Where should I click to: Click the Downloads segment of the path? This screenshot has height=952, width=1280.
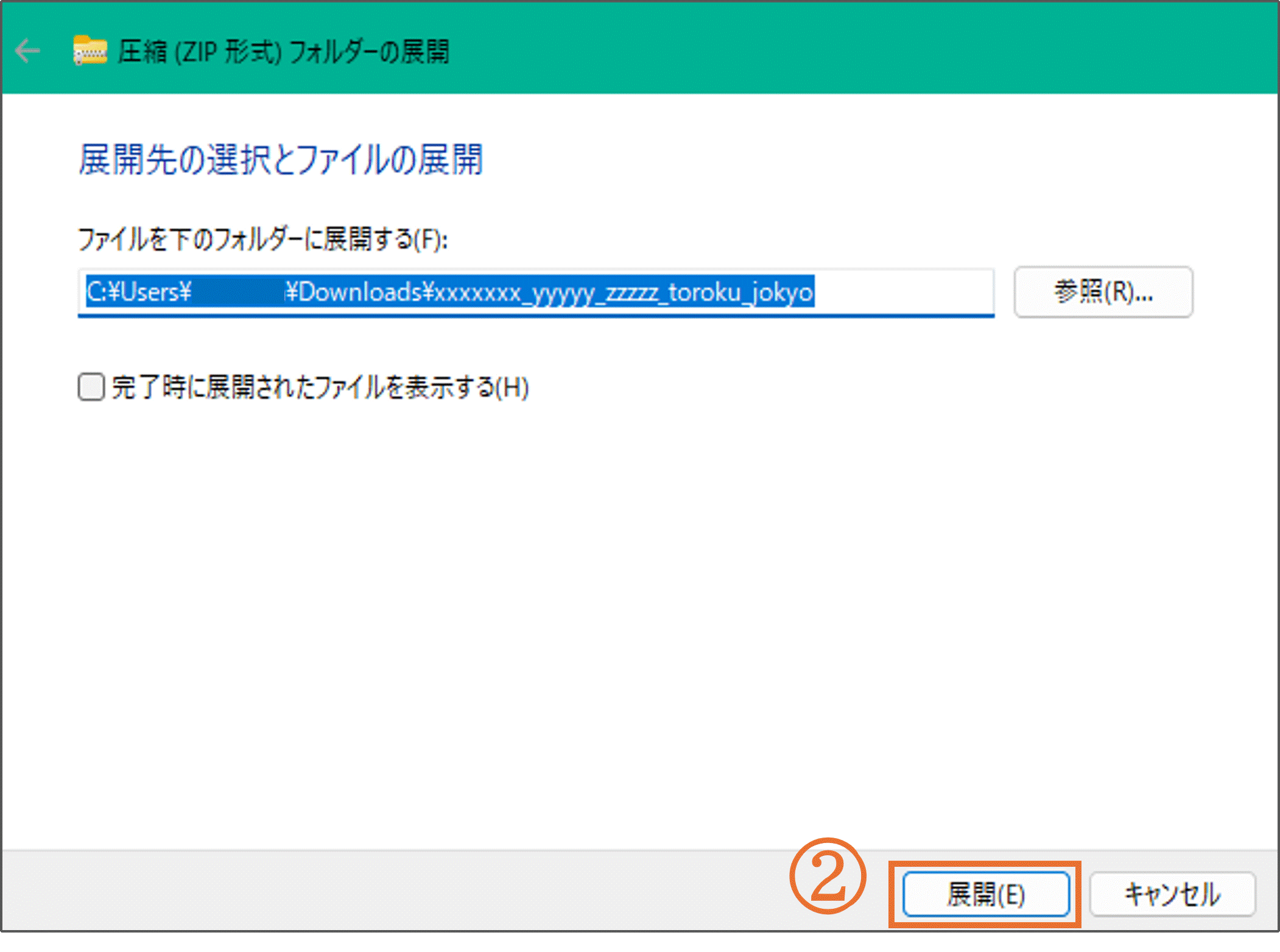pyautogui.click(x=359, y=292)
